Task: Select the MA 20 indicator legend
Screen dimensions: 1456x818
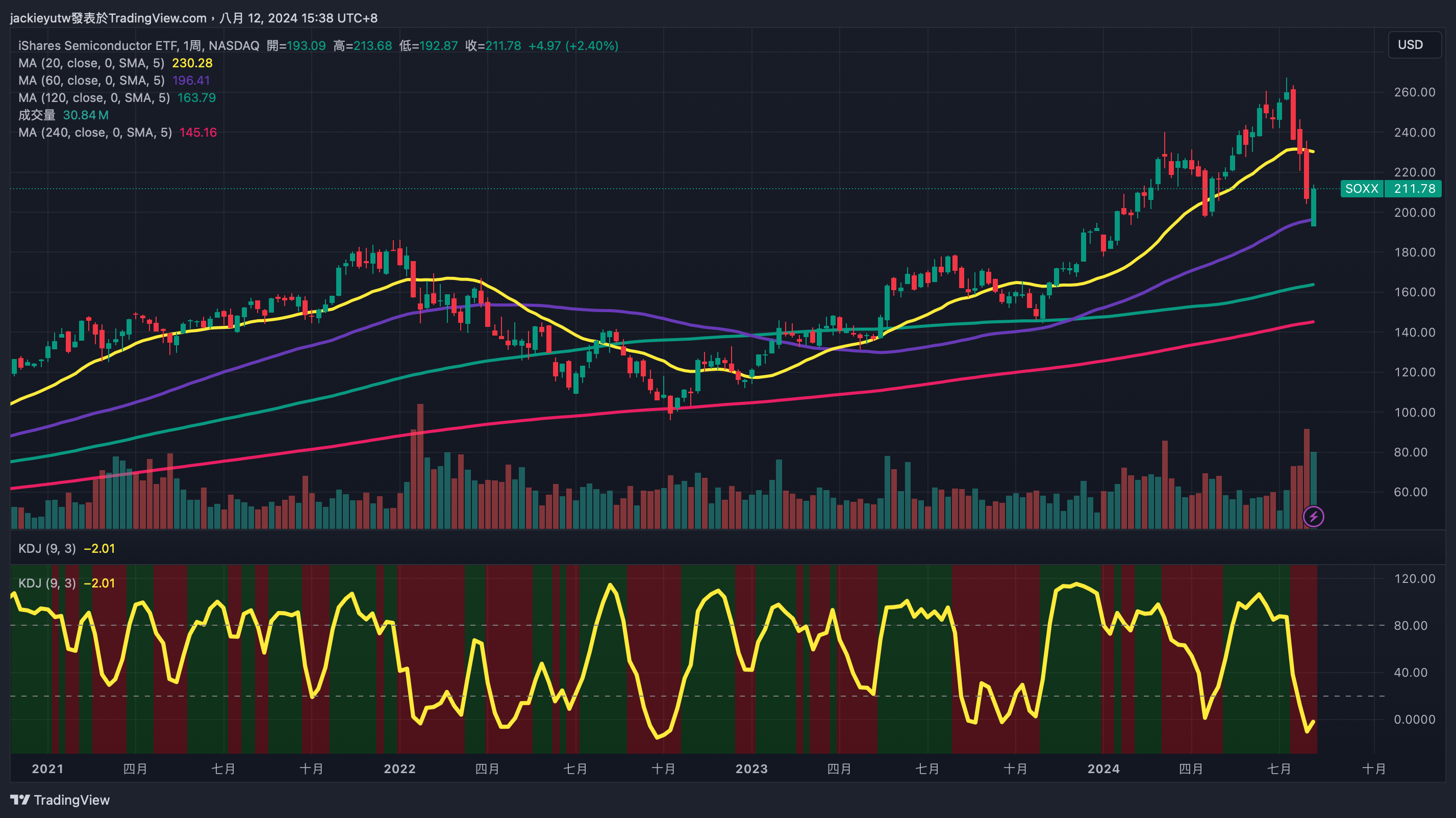Action: [91, 63]
